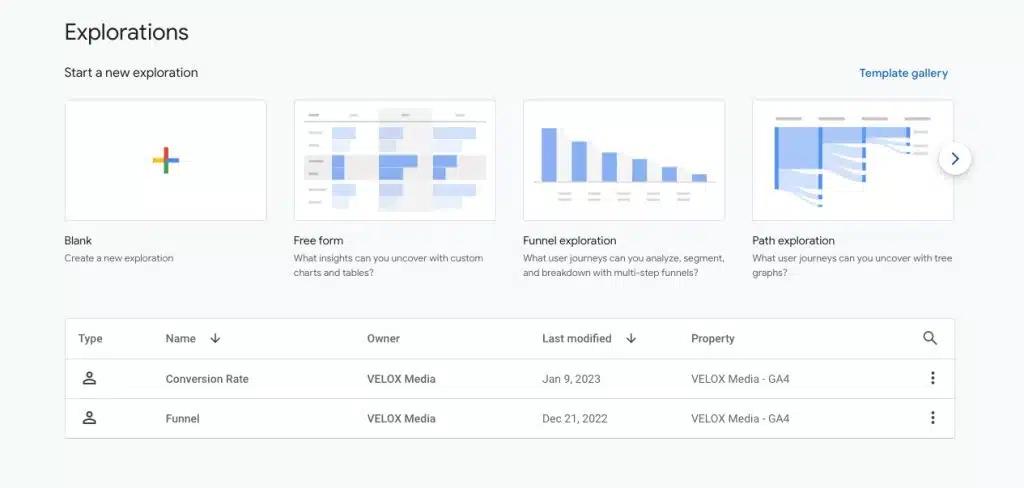This screenshot has width=1024, height=488.
Task: Click person icon in Conversion Rate row
Action: pos(89,378)
